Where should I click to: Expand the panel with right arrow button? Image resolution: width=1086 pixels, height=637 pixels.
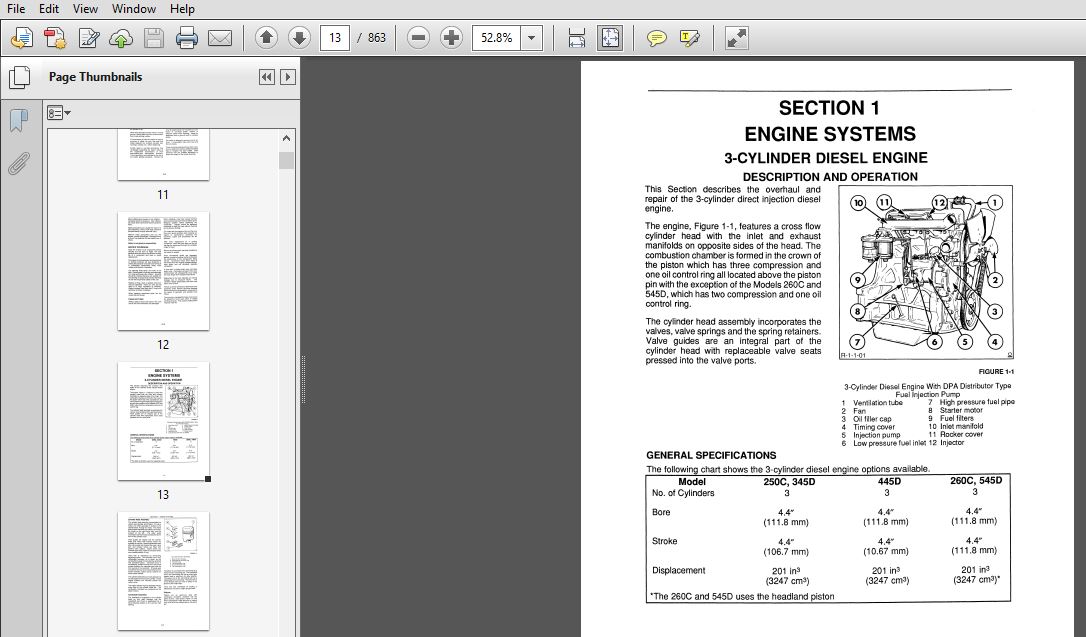coord(288,77)
